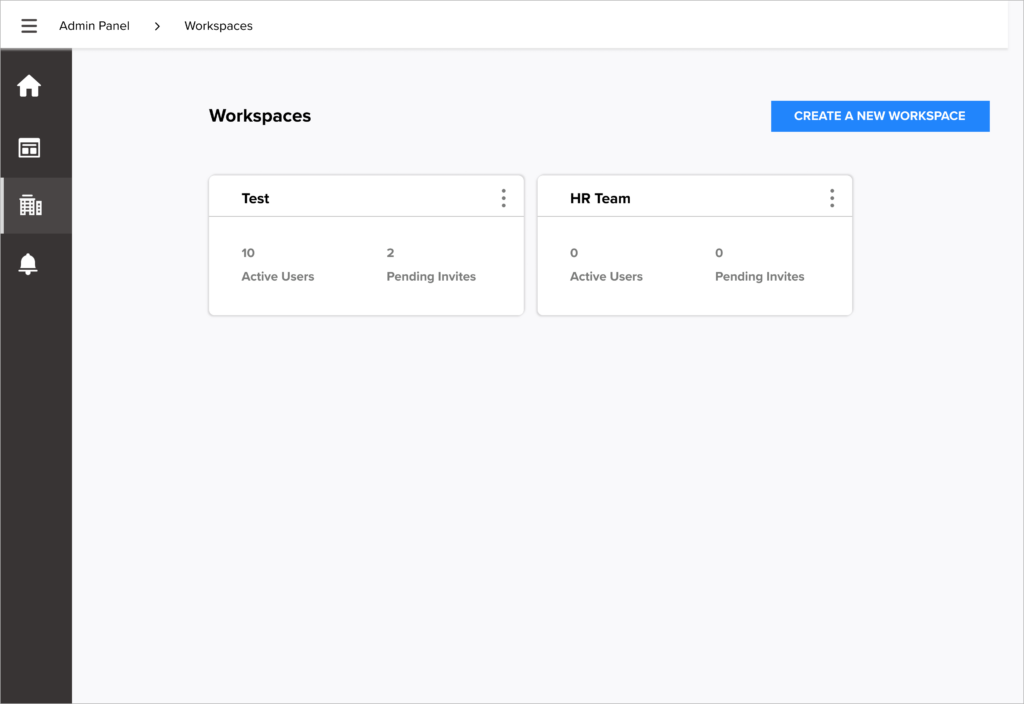Navigate to Admin Panel via breadcrumb

[x=94, y=25]
